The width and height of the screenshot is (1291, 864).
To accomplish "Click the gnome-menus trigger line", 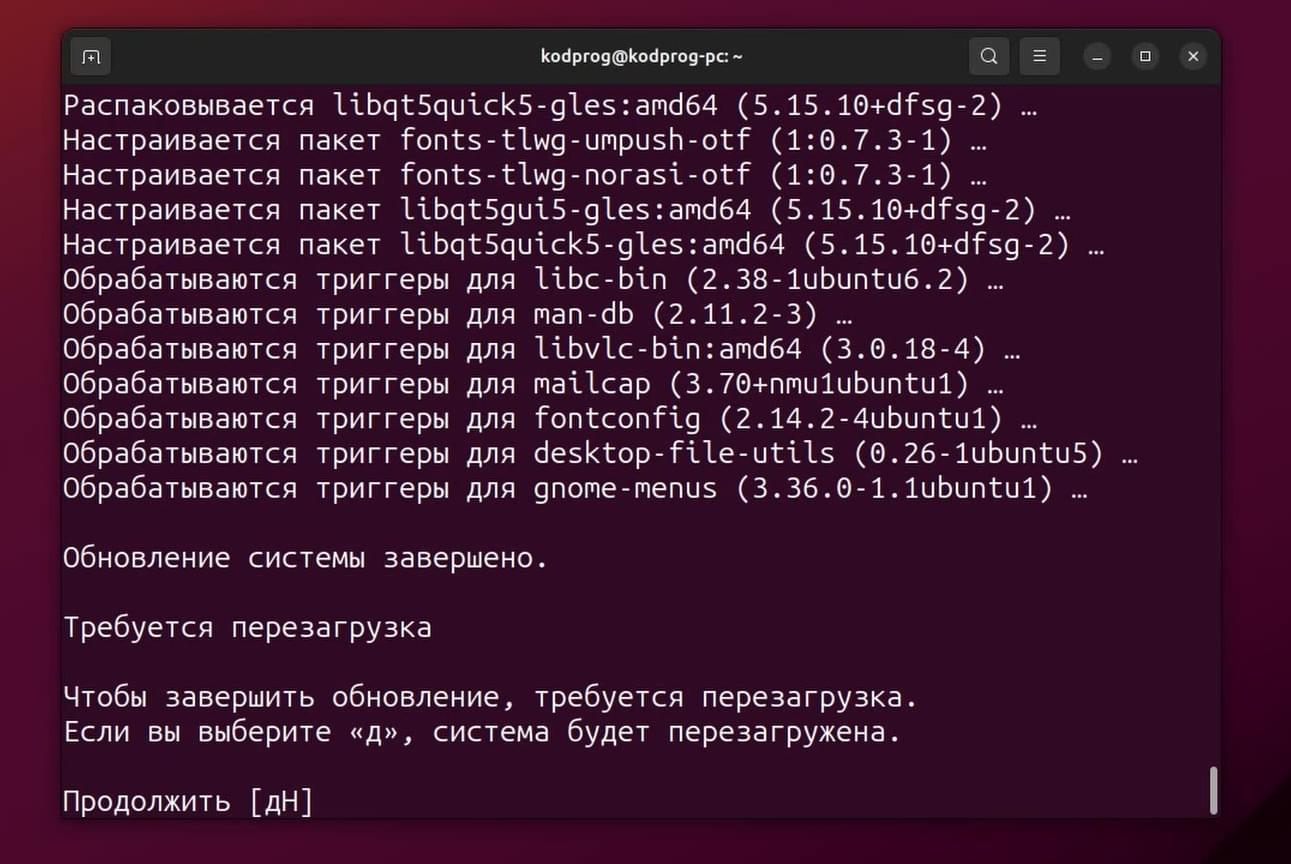I will [575, 489].
